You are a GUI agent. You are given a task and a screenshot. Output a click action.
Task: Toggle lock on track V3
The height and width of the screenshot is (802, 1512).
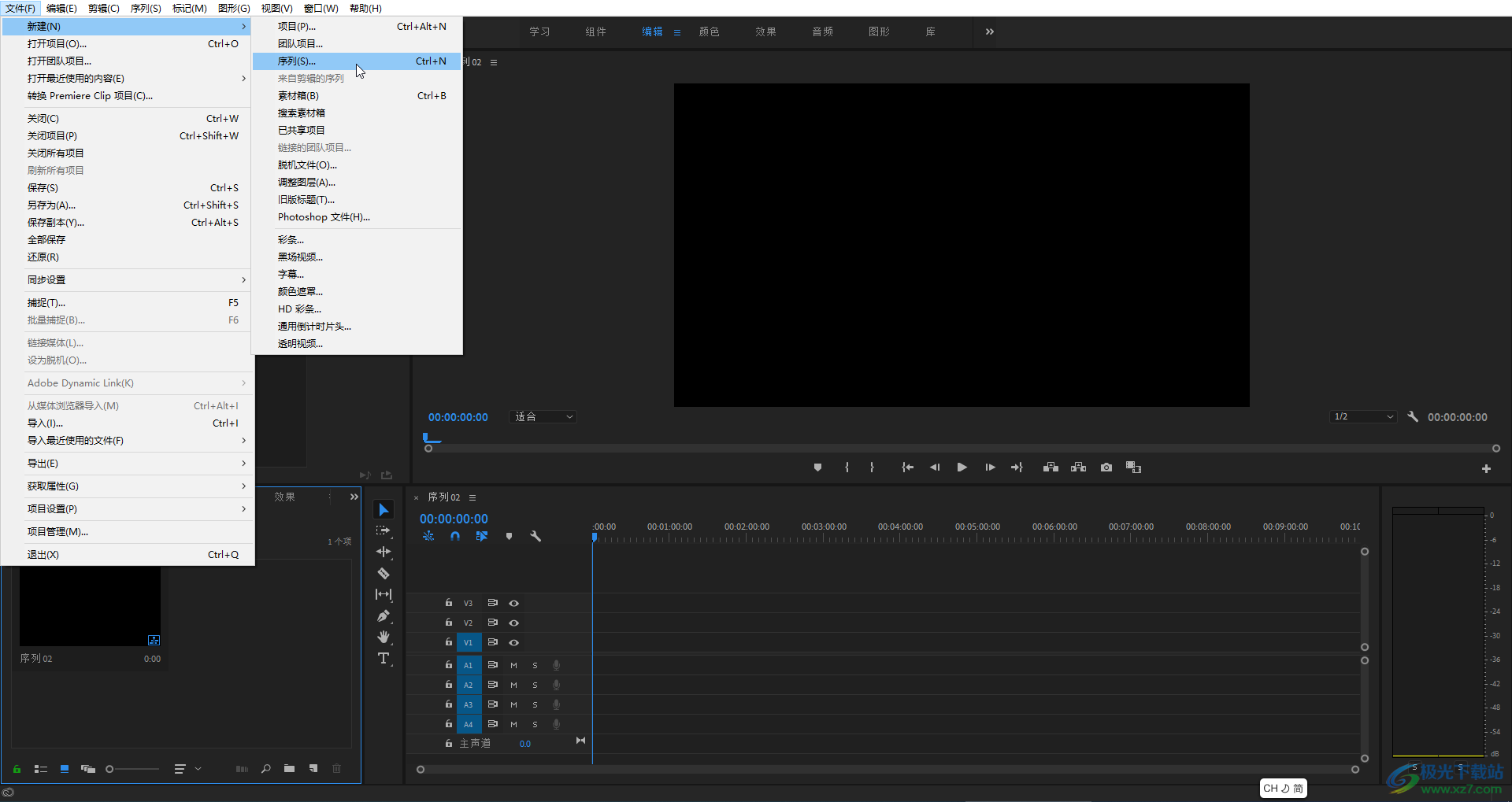click(x=449, y=603)
